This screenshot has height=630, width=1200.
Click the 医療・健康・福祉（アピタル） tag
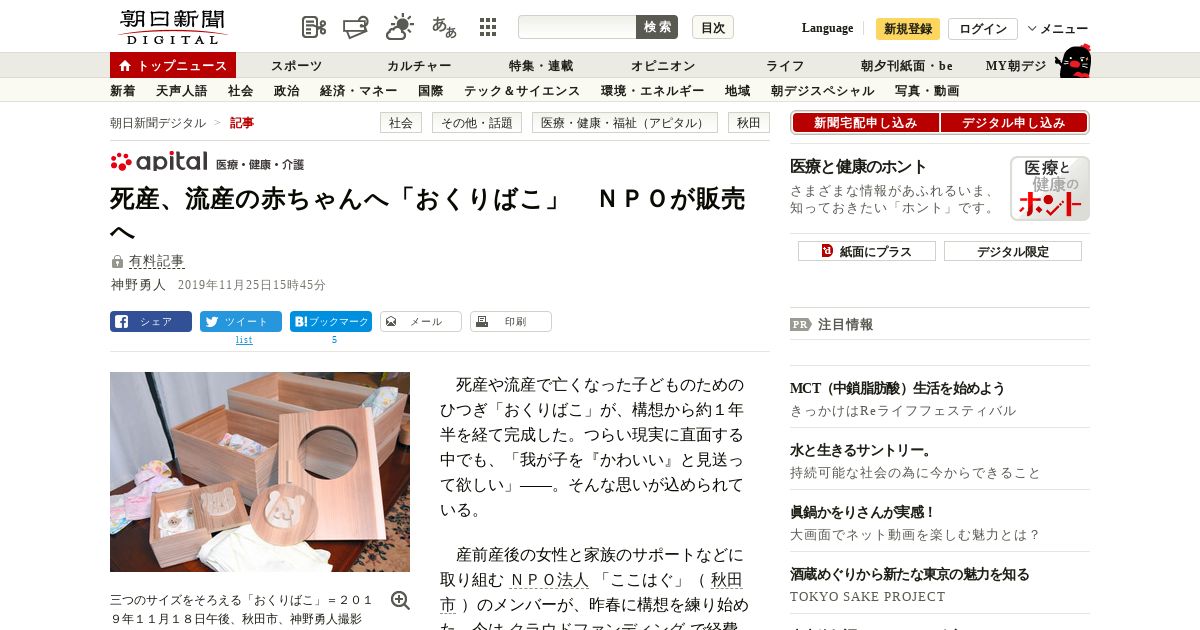(625, 122)
